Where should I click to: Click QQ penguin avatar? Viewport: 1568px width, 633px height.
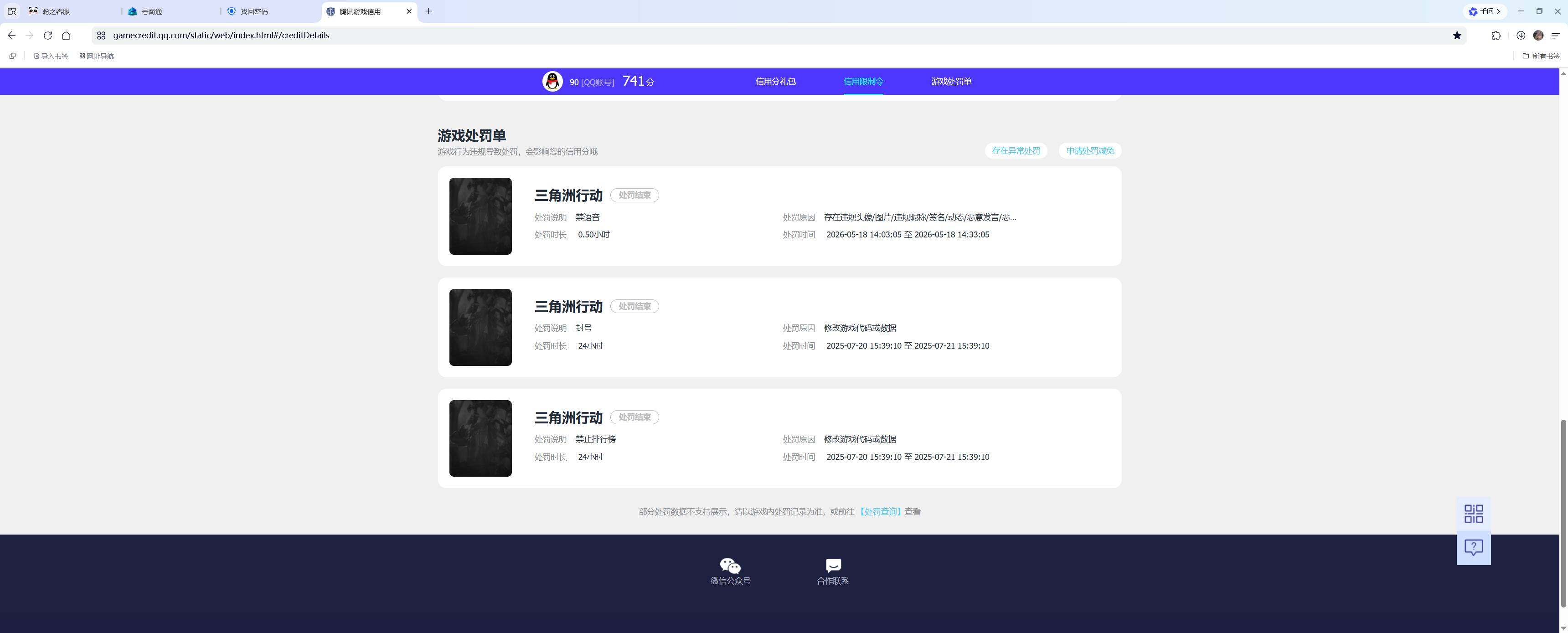pos(553,82)
